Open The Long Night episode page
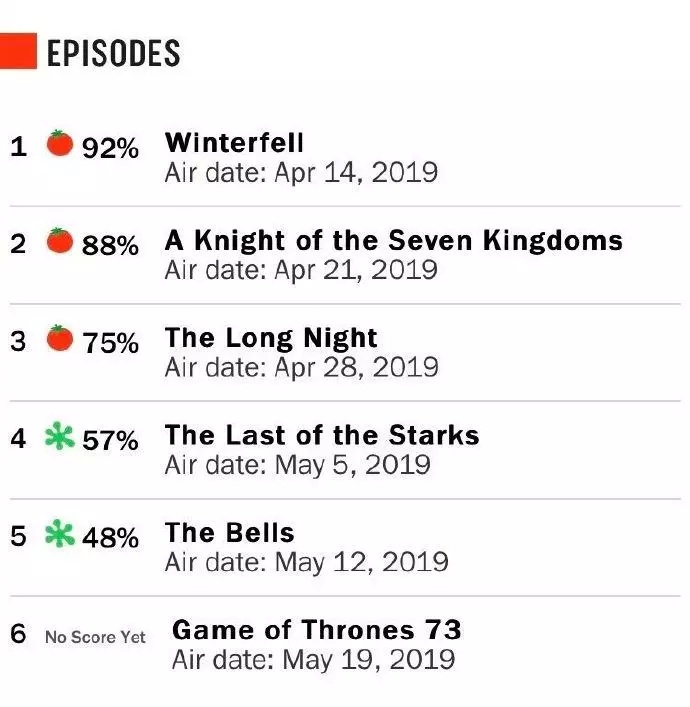The height and width of the screenshot is (707, 690). [x=271, y=339]
